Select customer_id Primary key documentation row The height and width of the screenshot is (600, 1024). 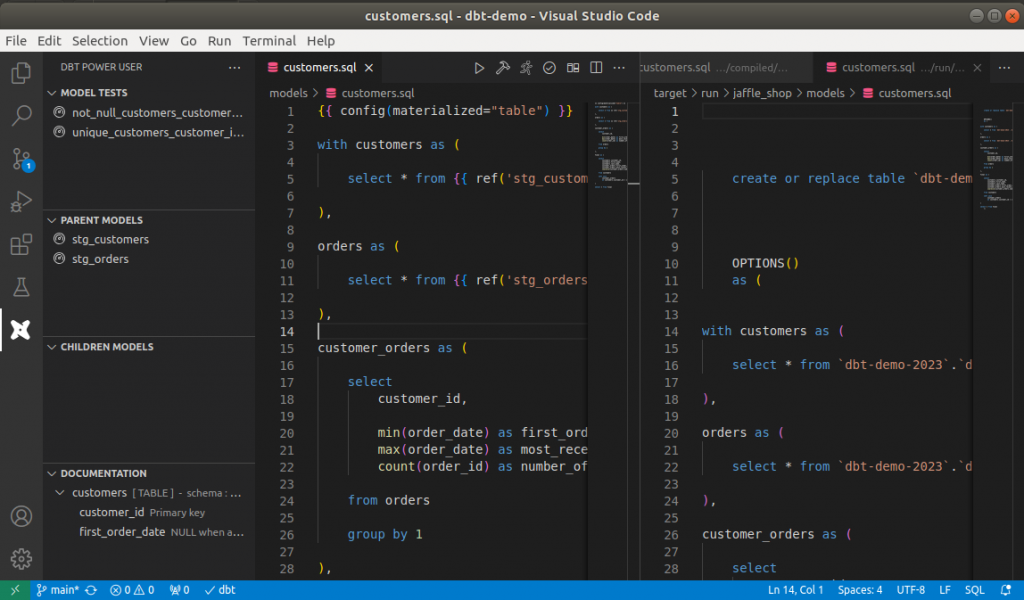(150, 513)
